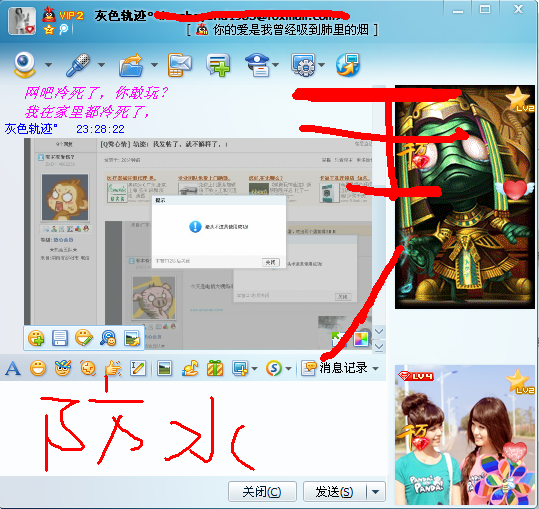Click the message text 我在家里都冷死了
539x509 pixels.
coord(87,112)
